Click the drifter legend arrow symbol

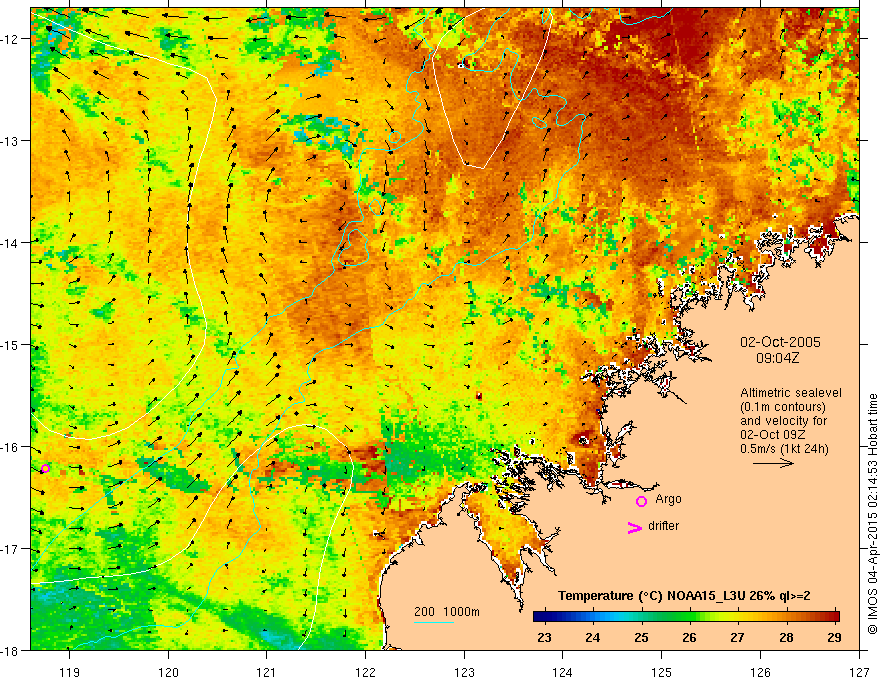[x=635, y=527]
